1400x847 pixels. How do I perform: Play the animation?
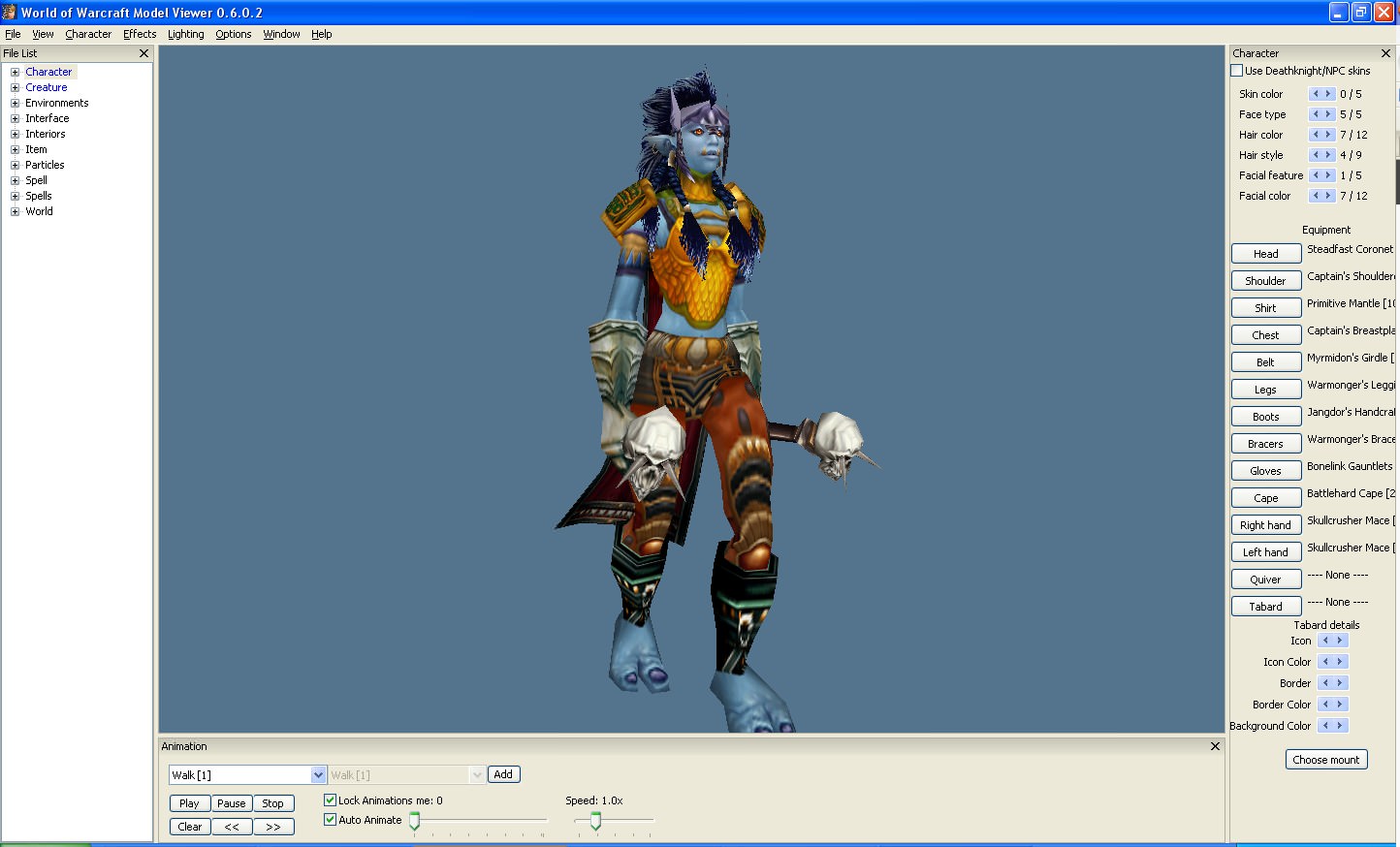[x=190, y=803]
